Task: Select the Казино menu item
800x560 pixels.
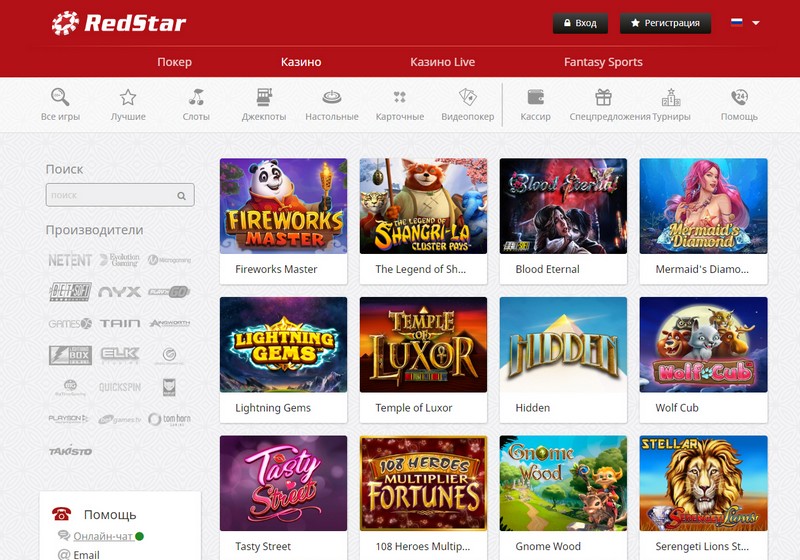Action: point(301,62)
